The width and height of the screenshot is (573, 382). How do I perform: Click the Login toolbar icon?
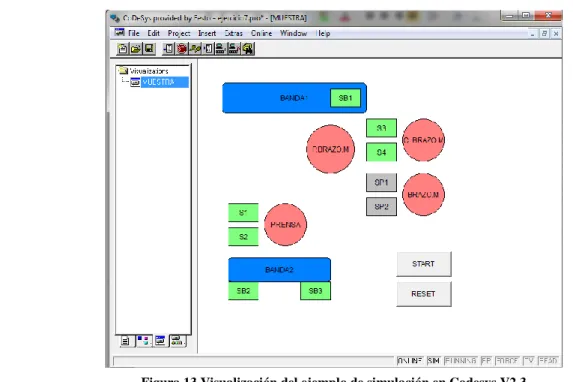221,49
